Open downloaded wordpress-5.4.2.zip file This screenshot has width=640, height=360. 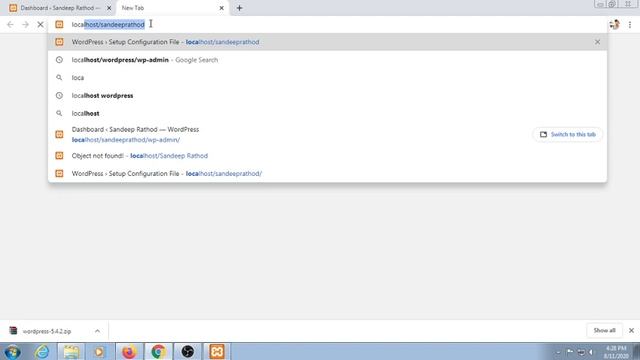point(46,331)
